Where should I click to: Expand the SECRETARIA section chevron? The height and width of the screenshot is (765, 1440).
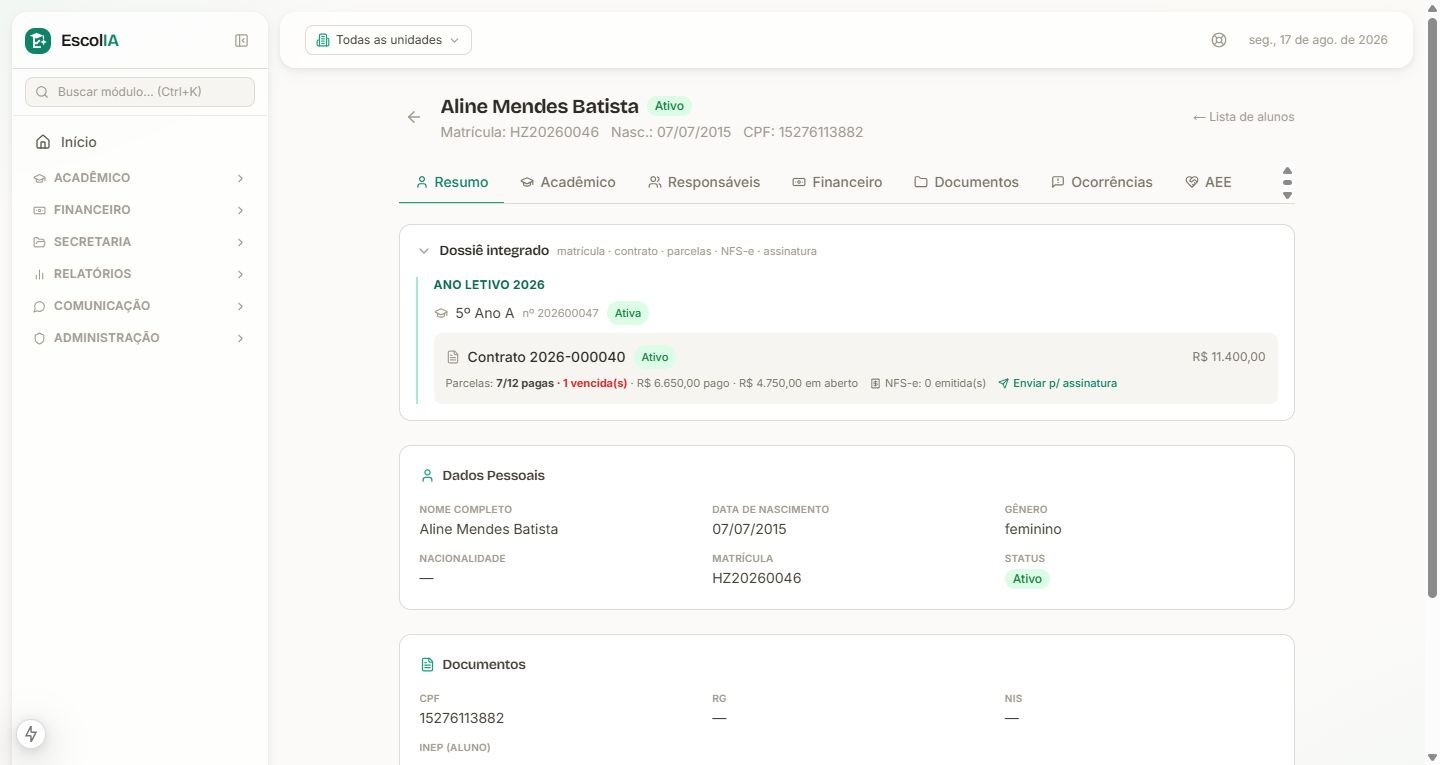pyautogui.click(x=240, y=242)
